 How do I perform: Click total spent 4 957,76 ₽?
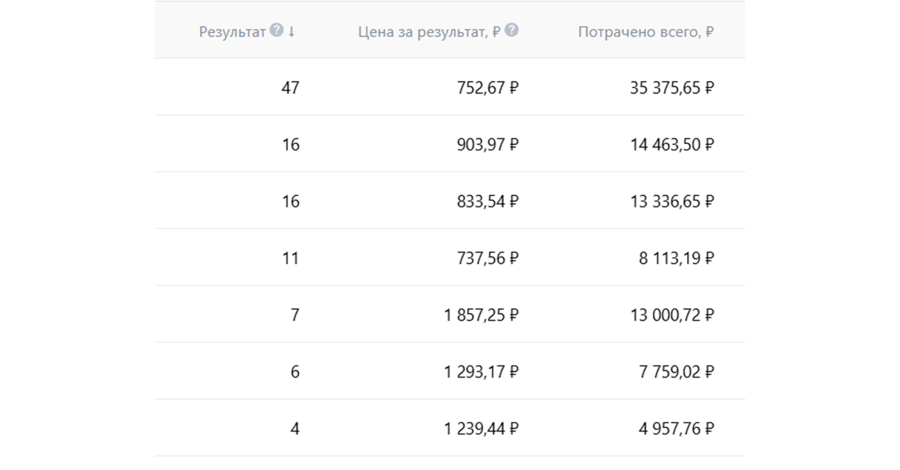[x=677, y=429]
